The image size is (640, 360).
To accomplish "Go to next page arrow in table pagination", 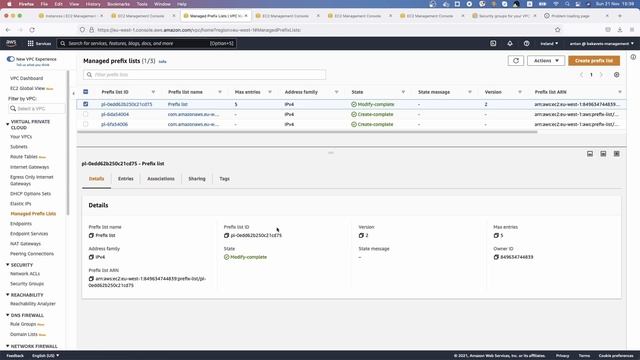I will point(601,75).
